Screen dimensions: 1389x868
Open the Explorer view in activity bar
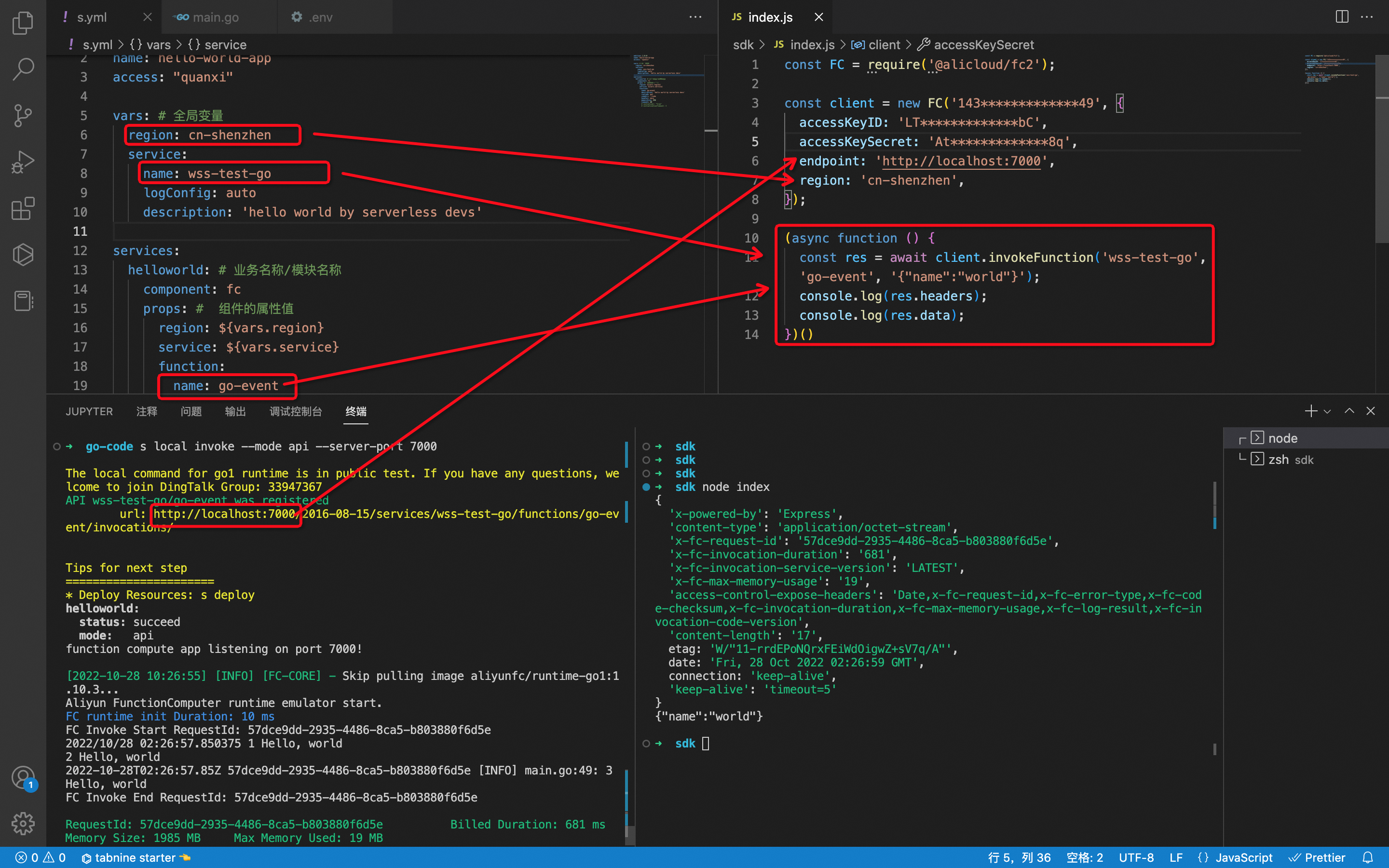point(23,23)
